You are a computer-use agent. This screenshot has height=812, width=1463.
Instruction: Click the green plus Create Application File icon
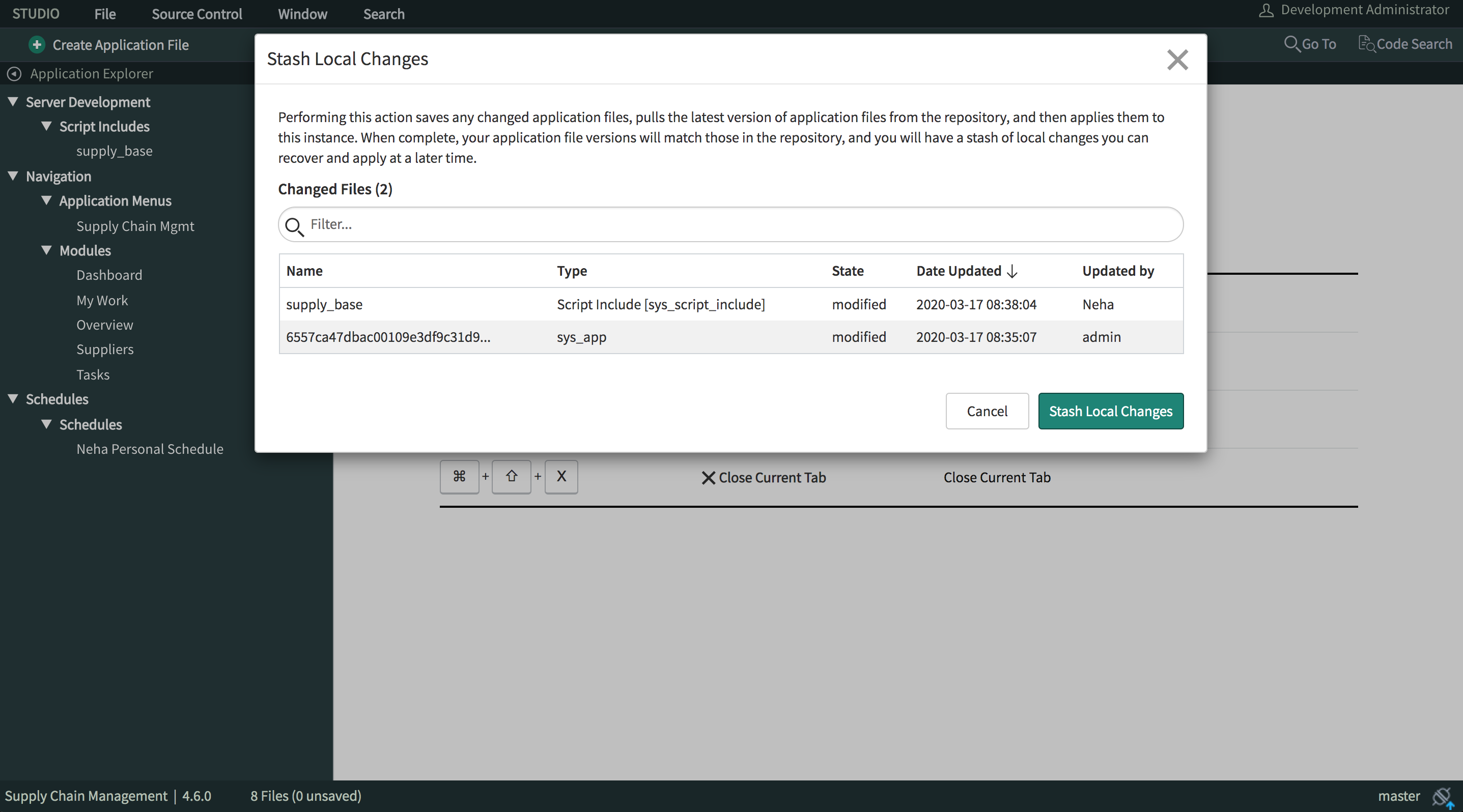pos(37,44)
